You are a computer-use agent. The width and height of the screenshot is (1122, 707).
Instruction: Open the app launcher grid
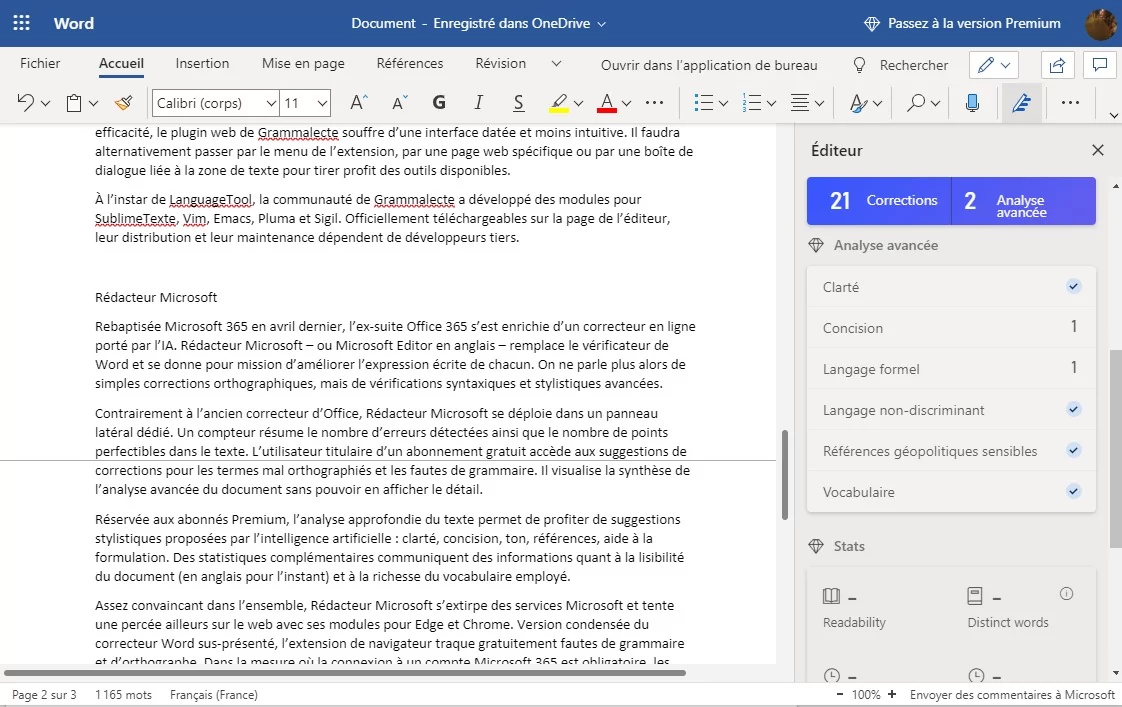pos(21,23)
